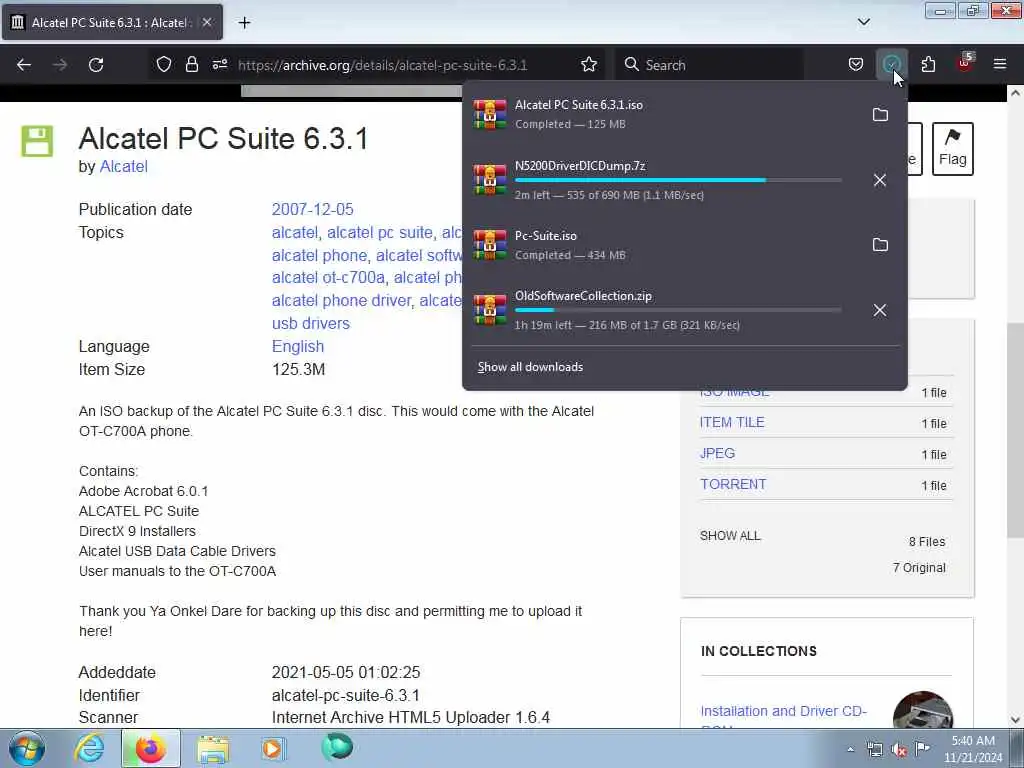Open Action Center flag tray icon
The width and height of the screenshot is (1024, 768).
[x=922, y=749]
